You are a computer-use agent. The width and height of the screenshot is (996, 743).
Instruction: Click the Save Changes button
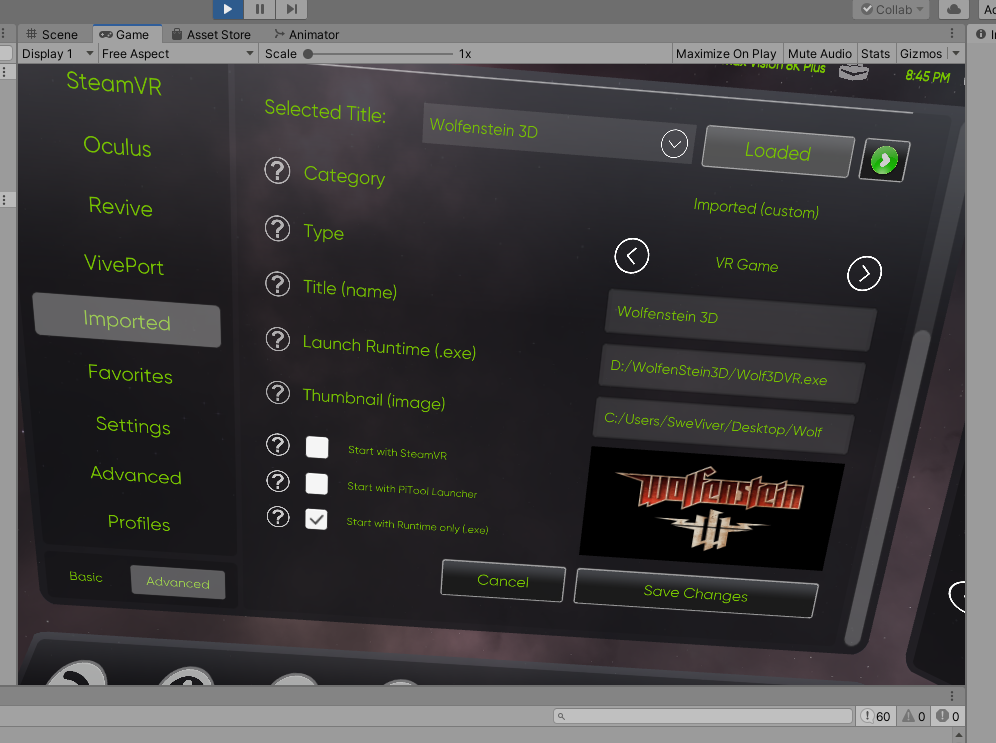coord(696,593)
